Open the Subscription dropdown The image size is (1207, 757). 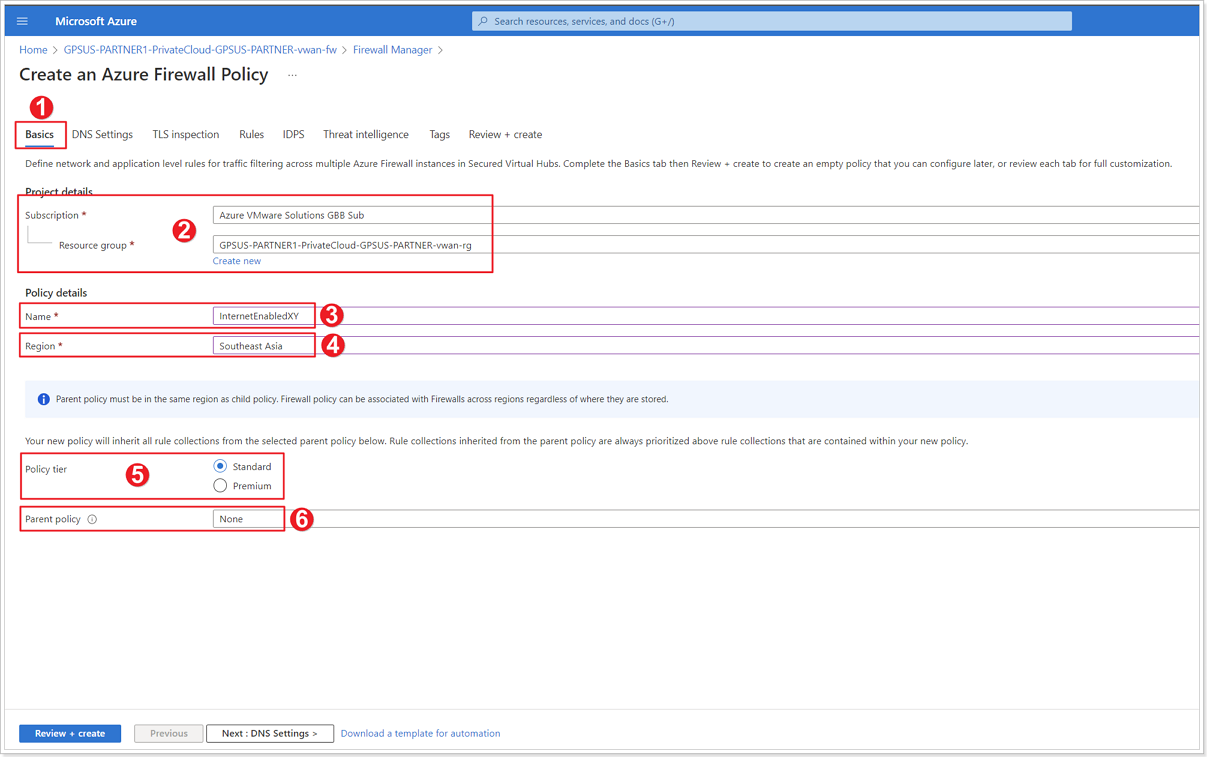coord(706,215)
